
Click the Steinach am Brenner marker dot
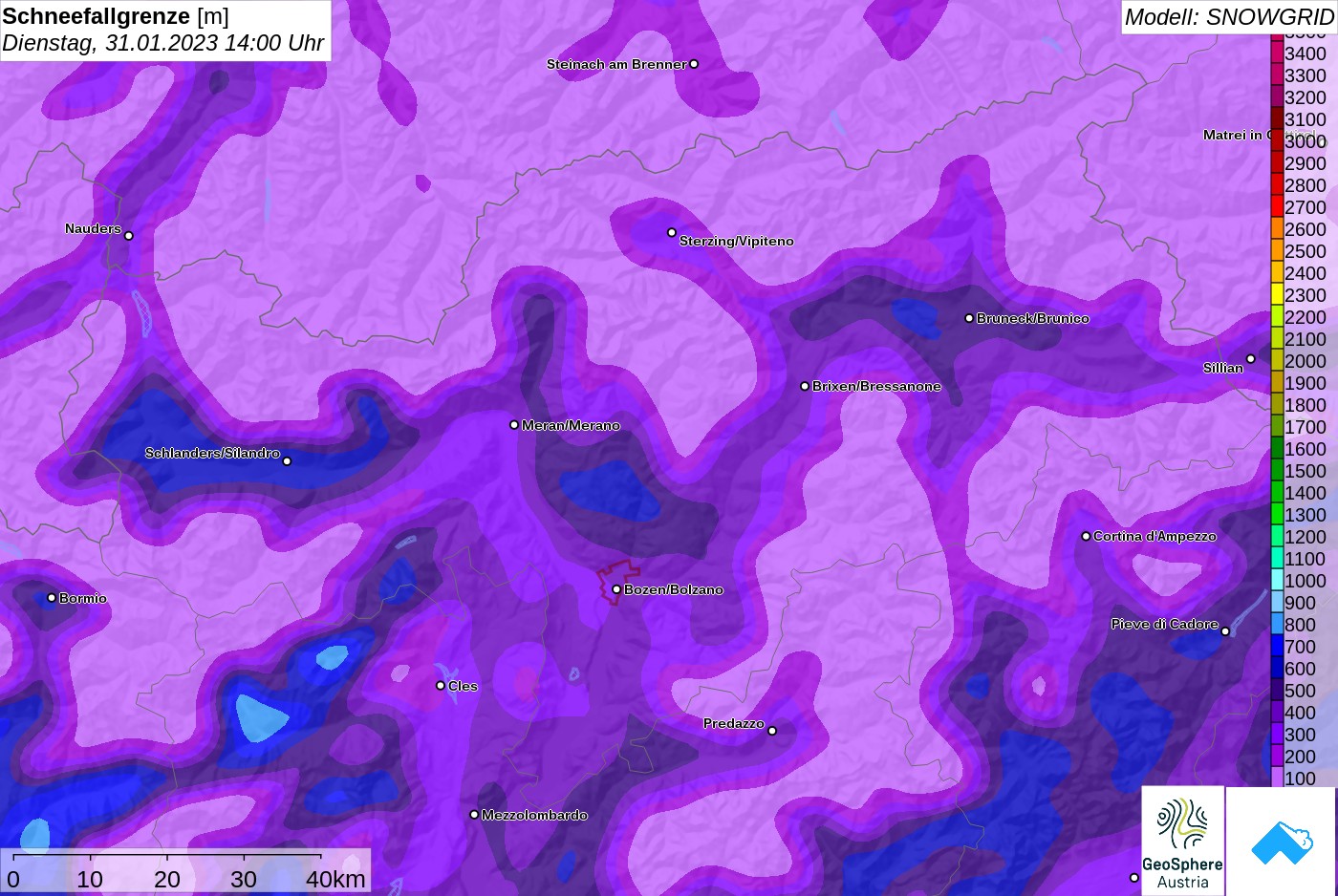(x=694, y=64)
